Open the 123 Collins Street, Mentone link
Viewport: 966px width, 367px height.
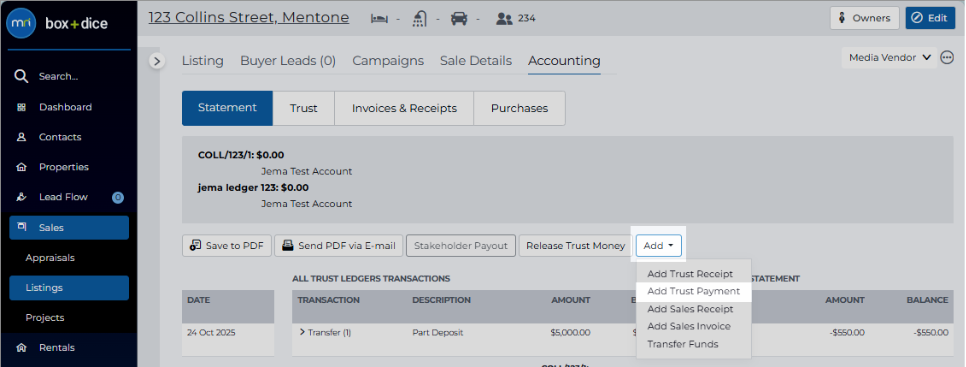[249, 18]
